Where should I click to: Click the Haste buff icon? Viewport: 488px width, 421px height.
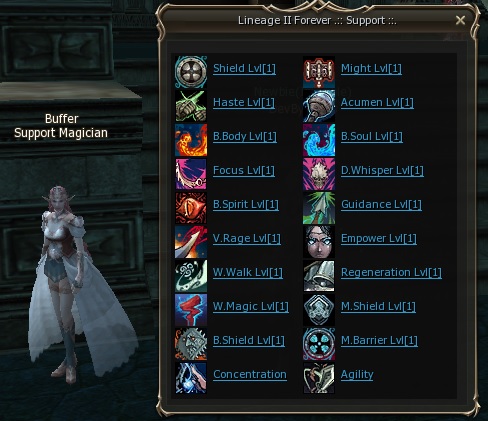(191, 106)
